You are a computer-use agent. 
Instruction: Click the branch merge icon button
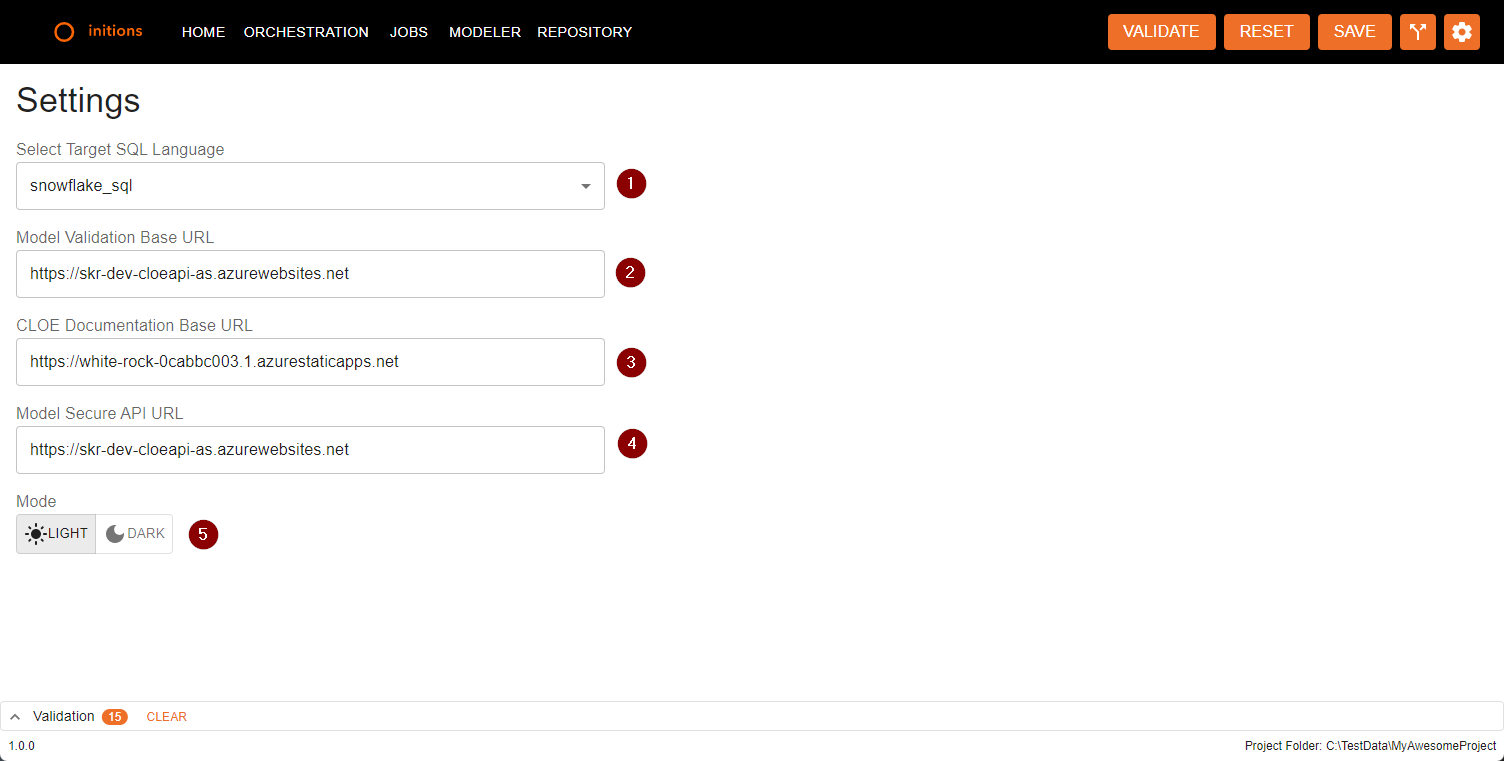[x=1417, y=32]
